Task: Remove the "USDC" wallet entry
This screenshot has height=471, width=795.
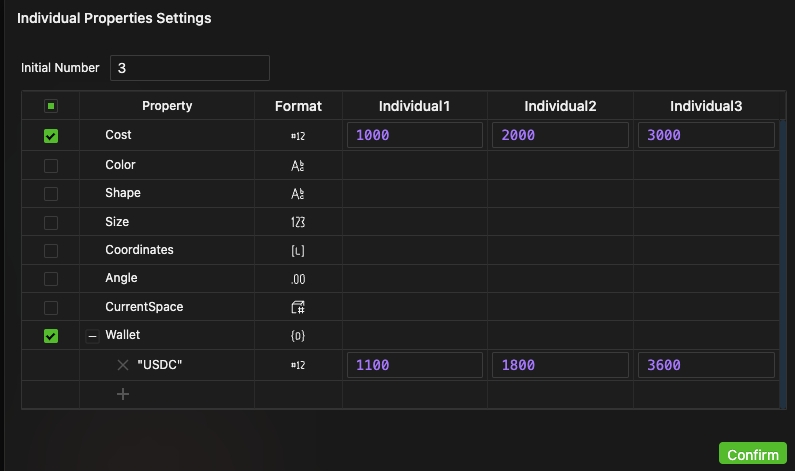Action: pos(123,365)
